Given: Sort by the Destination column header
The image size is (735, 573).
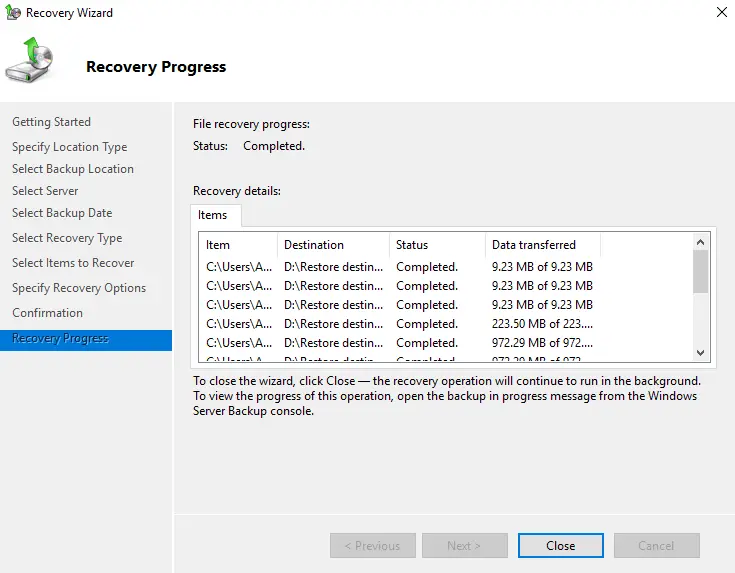Looking at the screenshot, I should click(314, 245).
